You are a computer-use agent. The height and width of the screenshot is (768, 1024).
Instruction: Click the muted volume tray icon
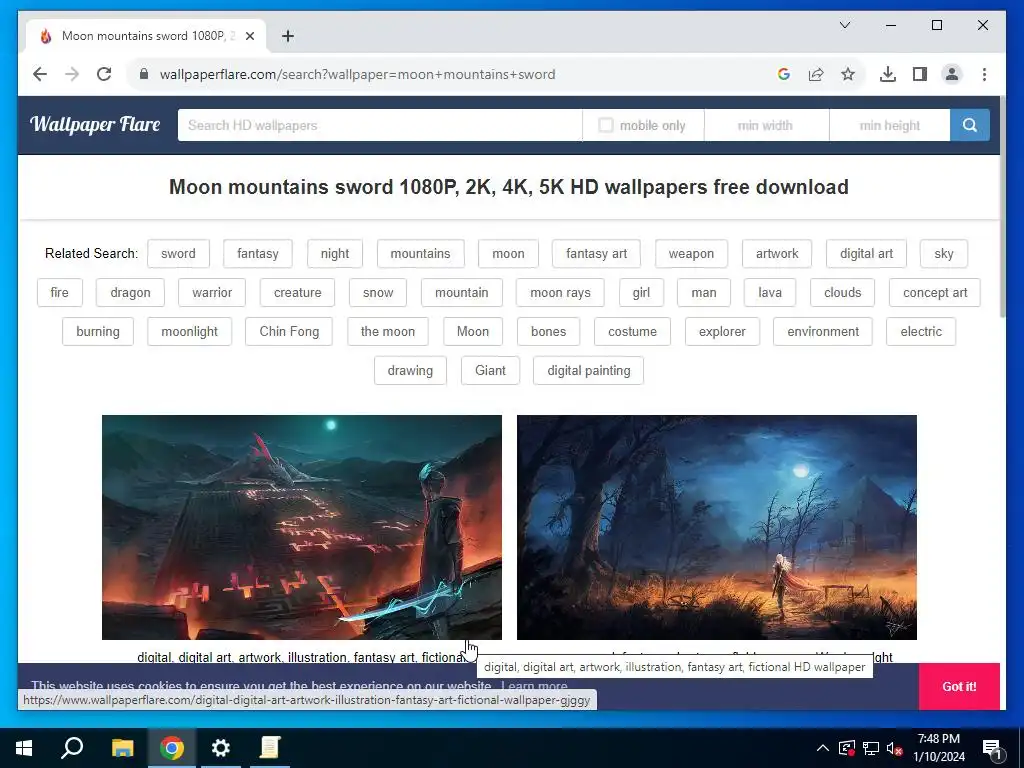894,748
